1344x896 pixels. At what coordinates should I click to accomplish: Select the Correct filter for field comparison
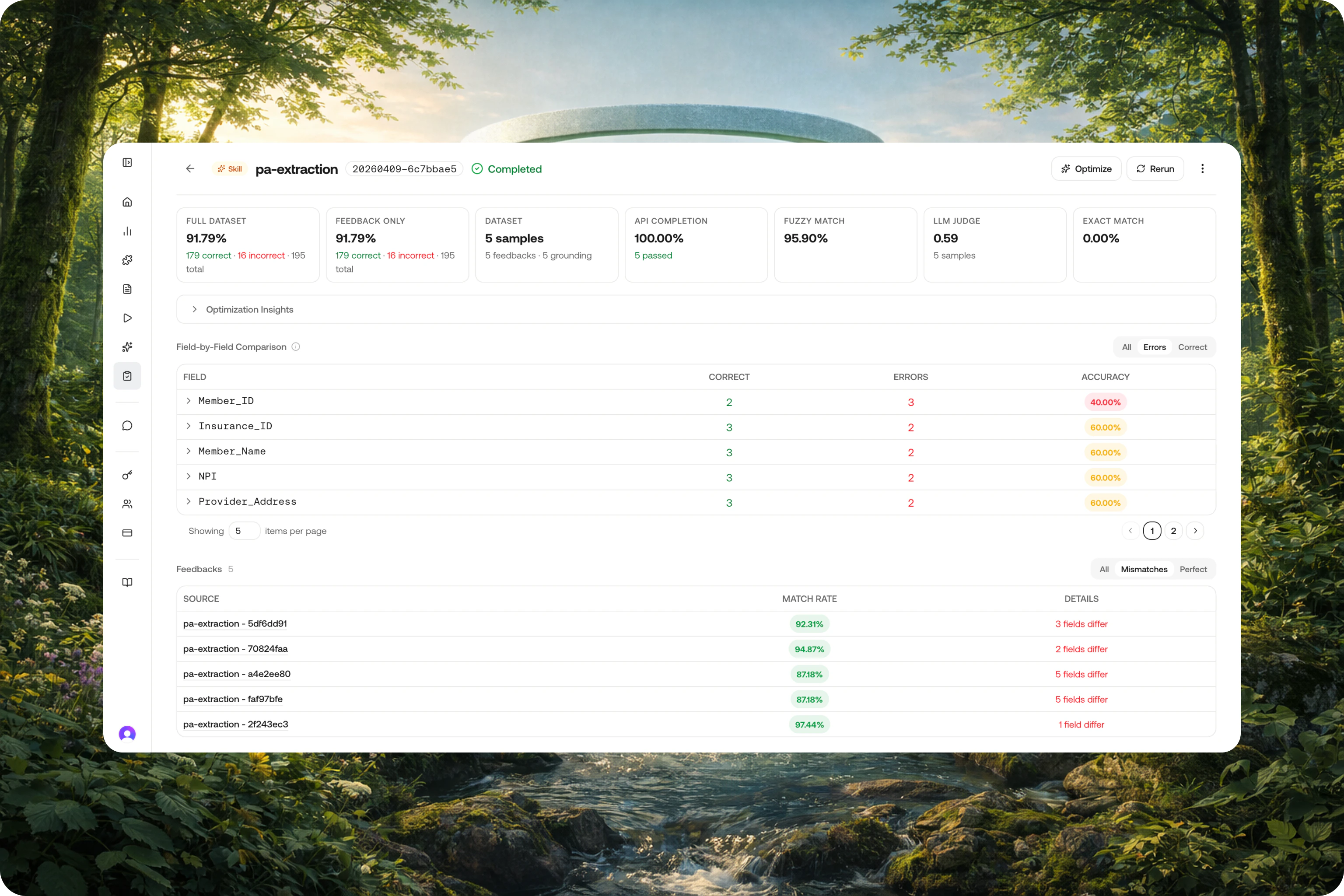(1193, 347)
